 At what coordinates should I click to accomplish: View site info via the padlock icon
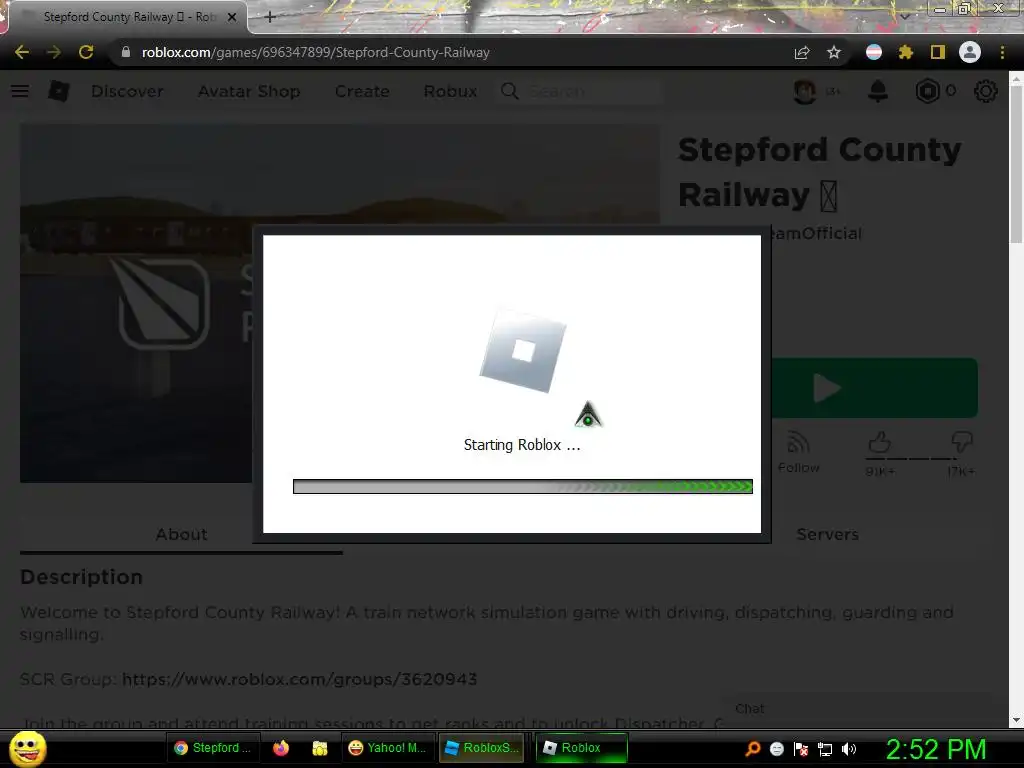(x=125, y=52)
